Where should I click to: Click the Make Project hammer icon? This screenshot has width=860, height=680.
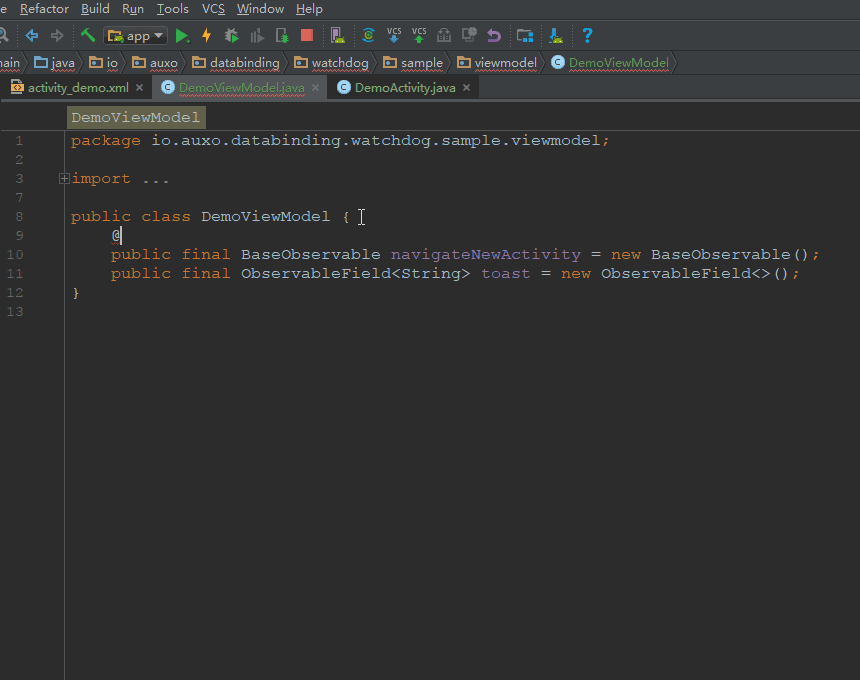pyautogui.click(x=88, y=36)
